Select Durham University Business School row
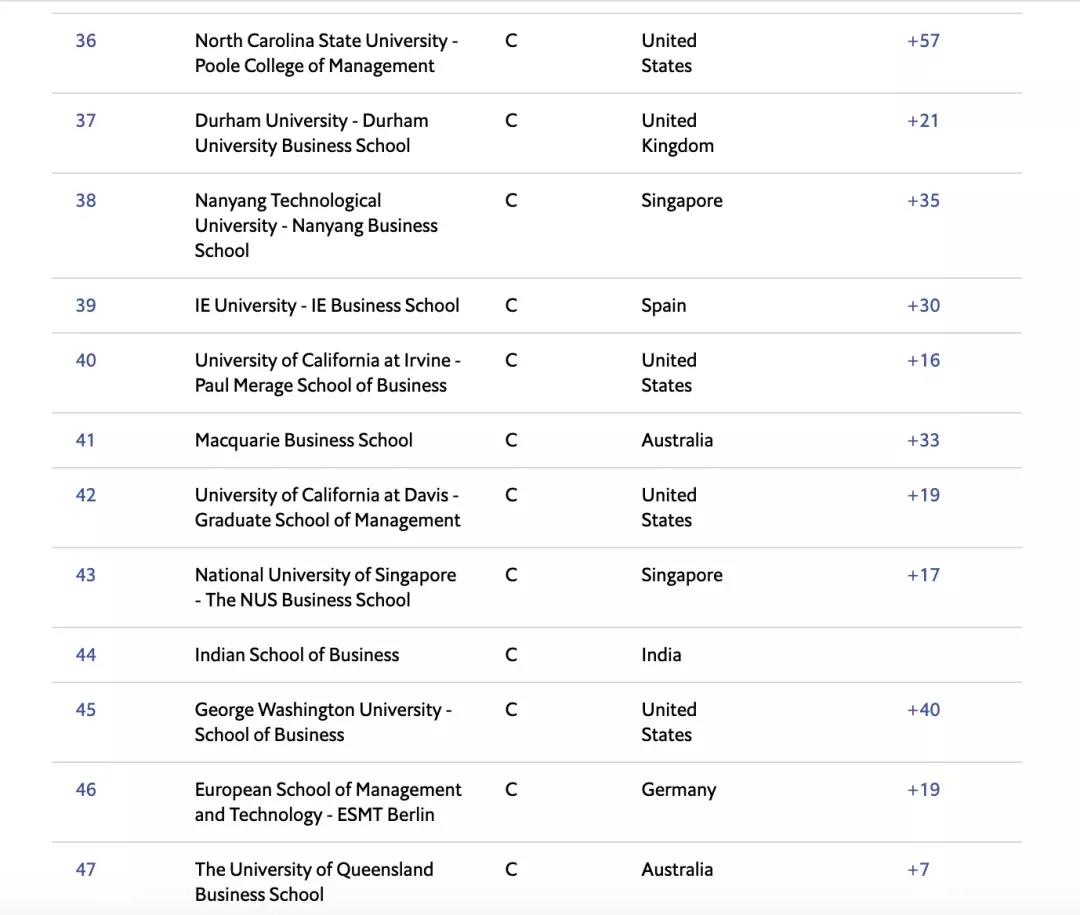The width and height of the screenshot is (1080, 915). point(311,133)
